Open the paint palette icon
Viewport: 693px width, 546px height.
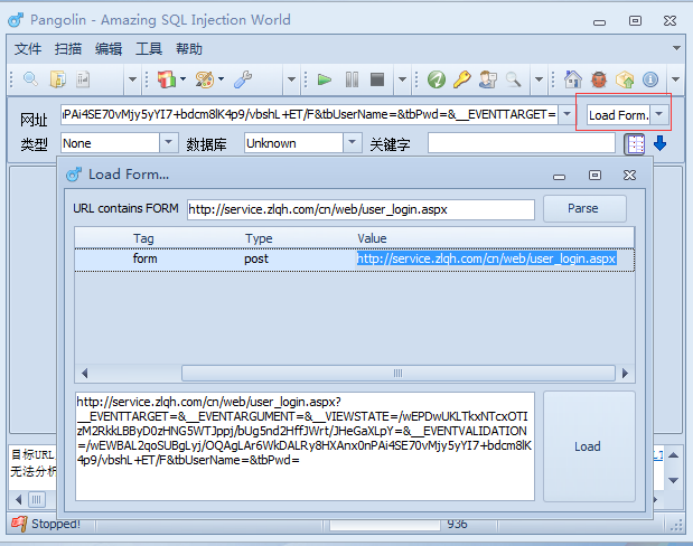click(205, 80)
